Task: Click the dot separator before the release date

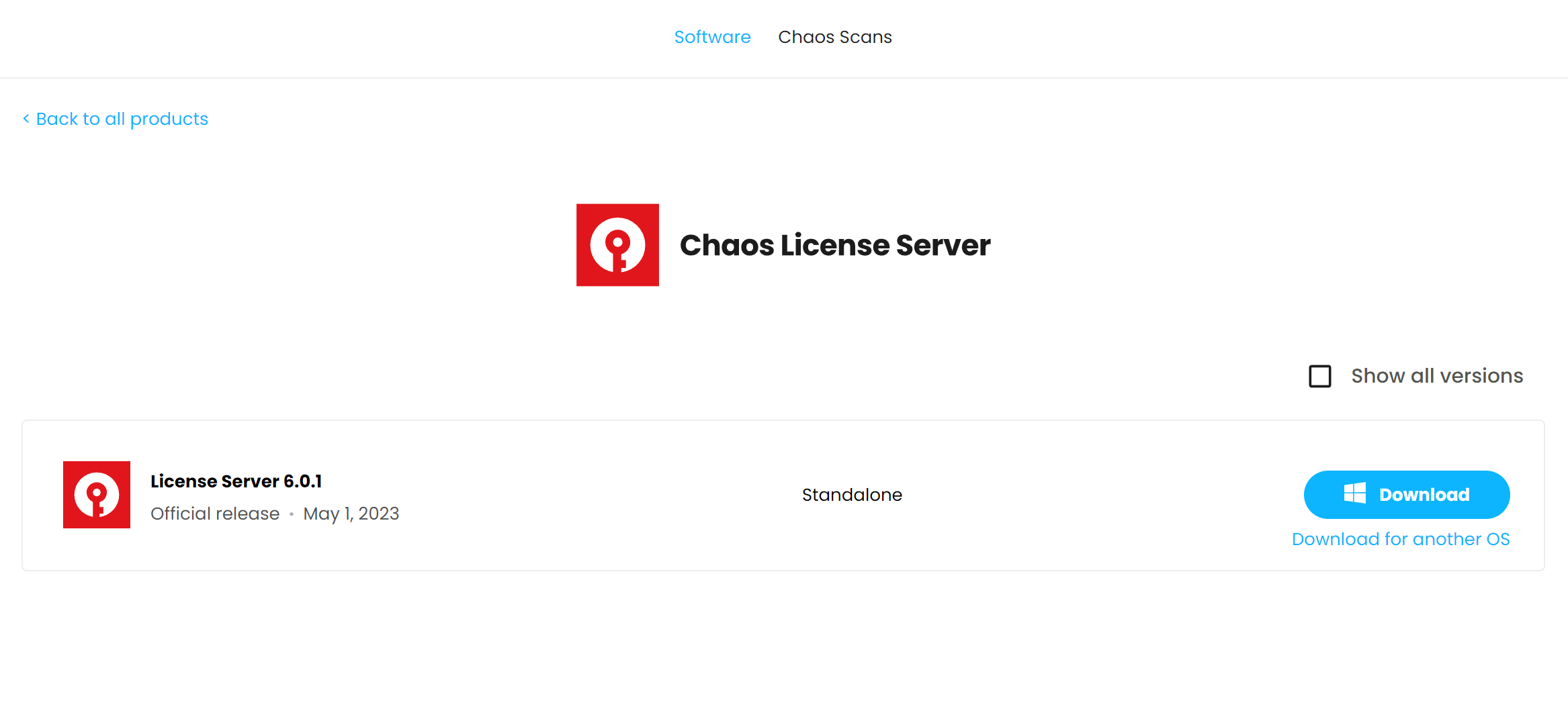Action: [x=292, y=514]
